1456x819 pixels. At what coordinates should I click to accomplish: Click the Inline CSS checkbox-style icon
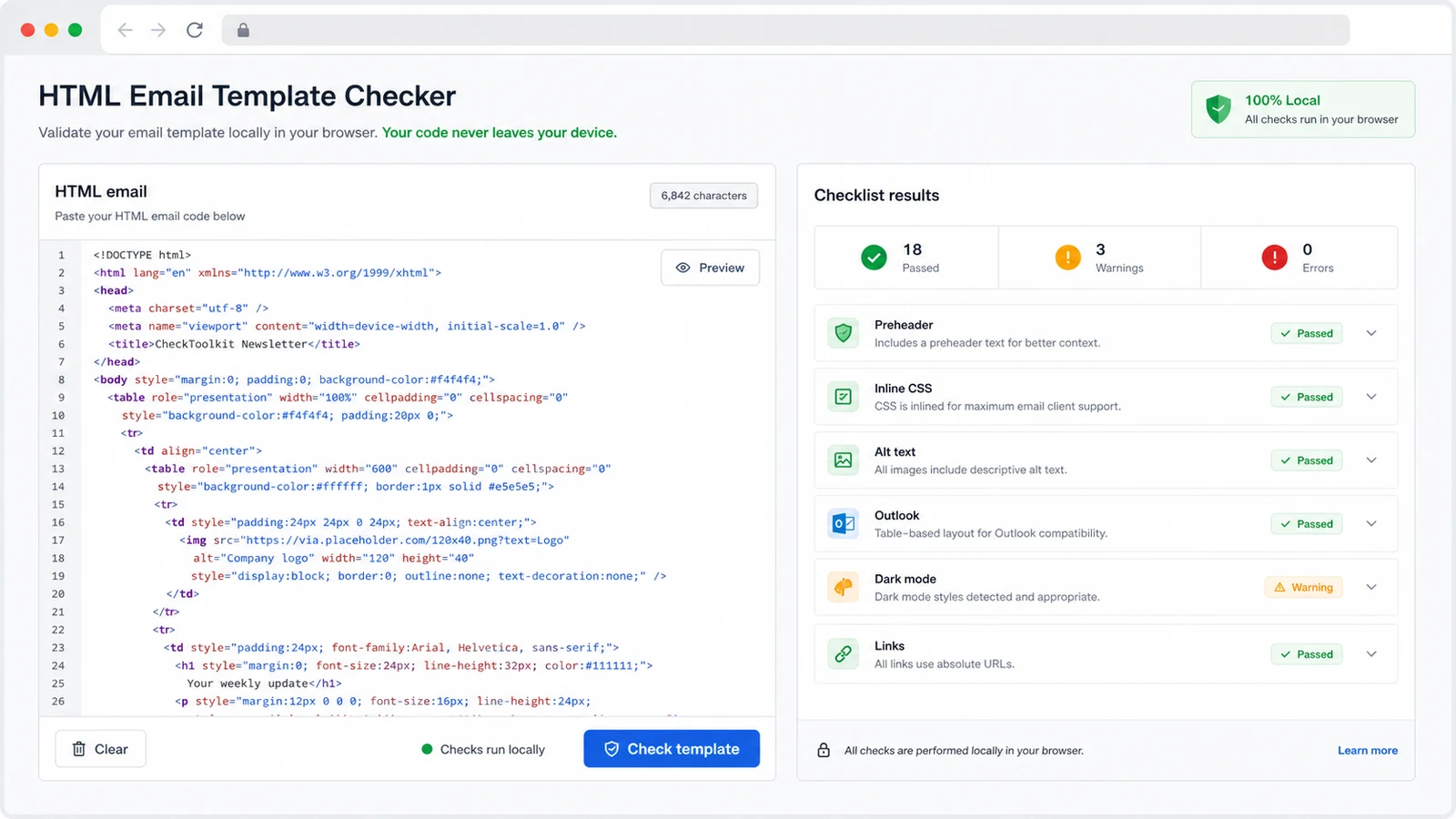pos(844,397)
